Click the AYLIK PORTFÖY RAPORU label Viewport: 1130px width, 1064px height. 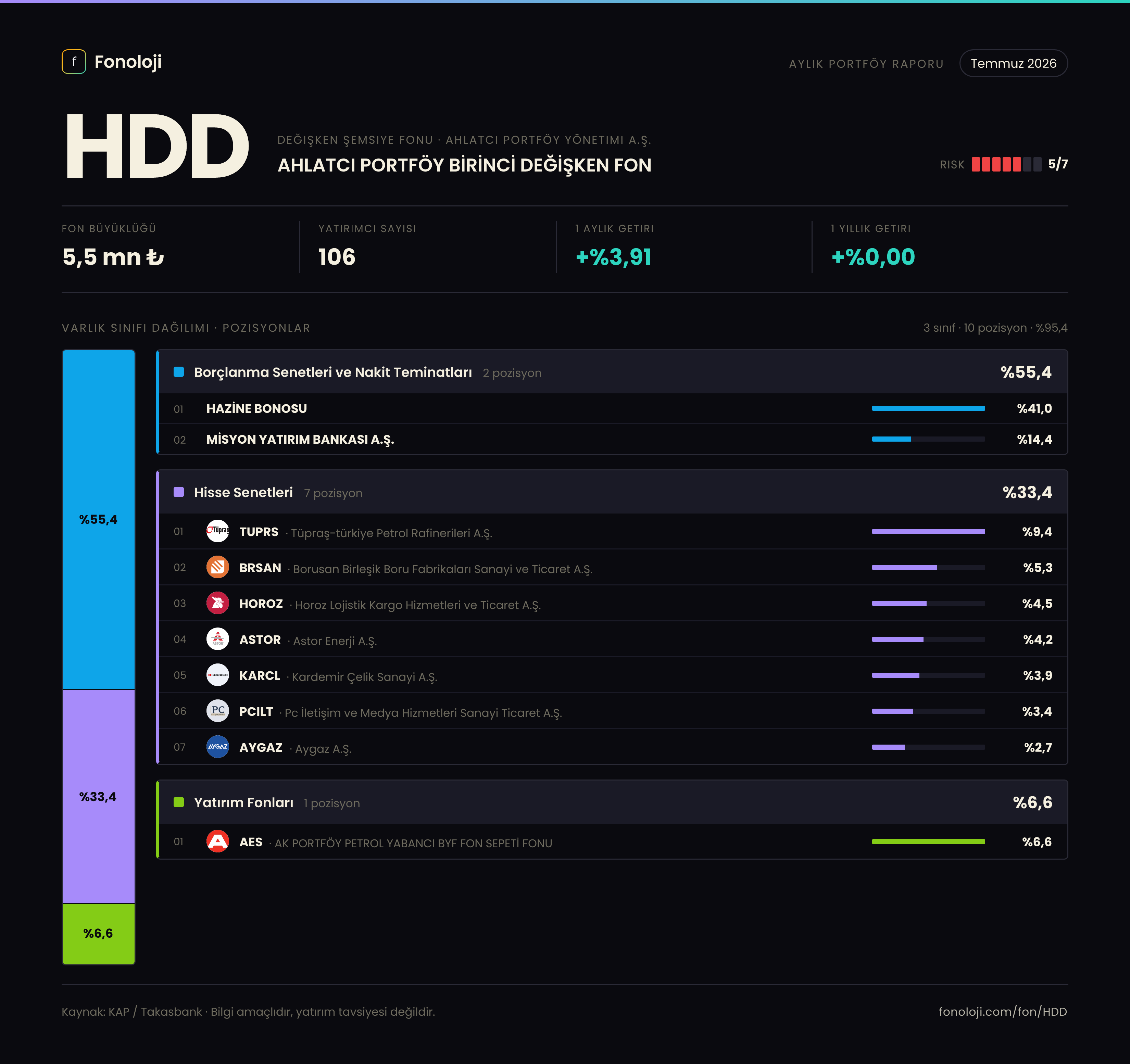click(866, 64)
